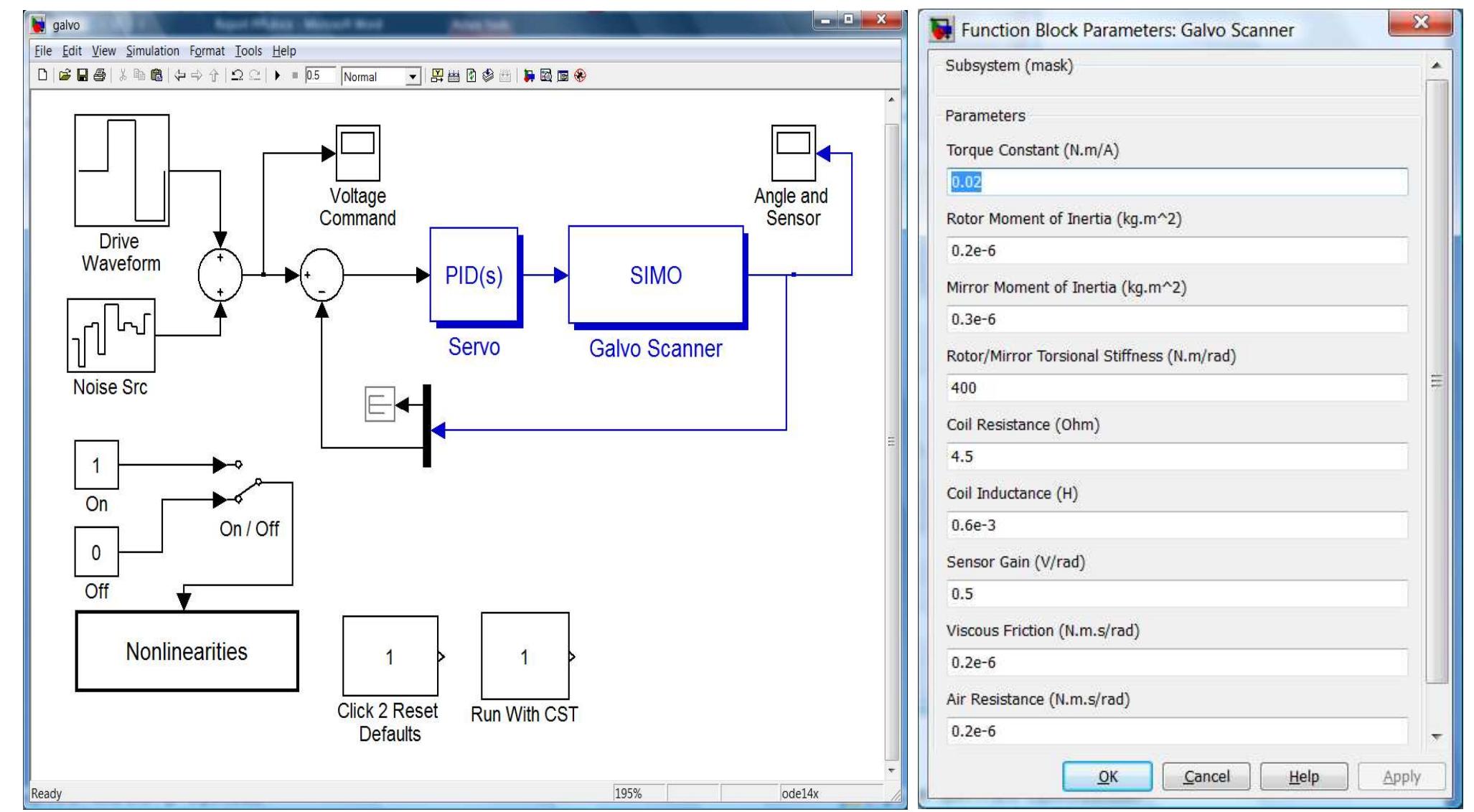Click the Print toolbar icon
This screenshot has height=812, width=1474.
(x=100, y=75)
